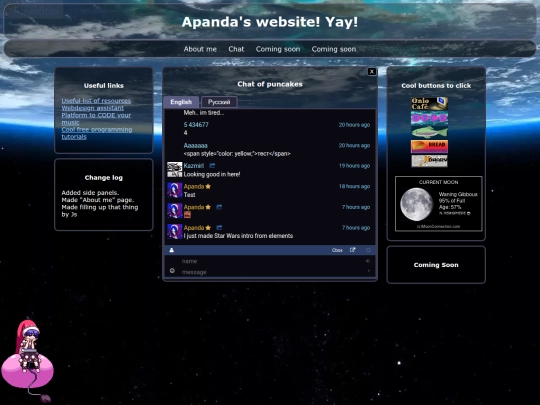Click the name input field

pos(270,261)
